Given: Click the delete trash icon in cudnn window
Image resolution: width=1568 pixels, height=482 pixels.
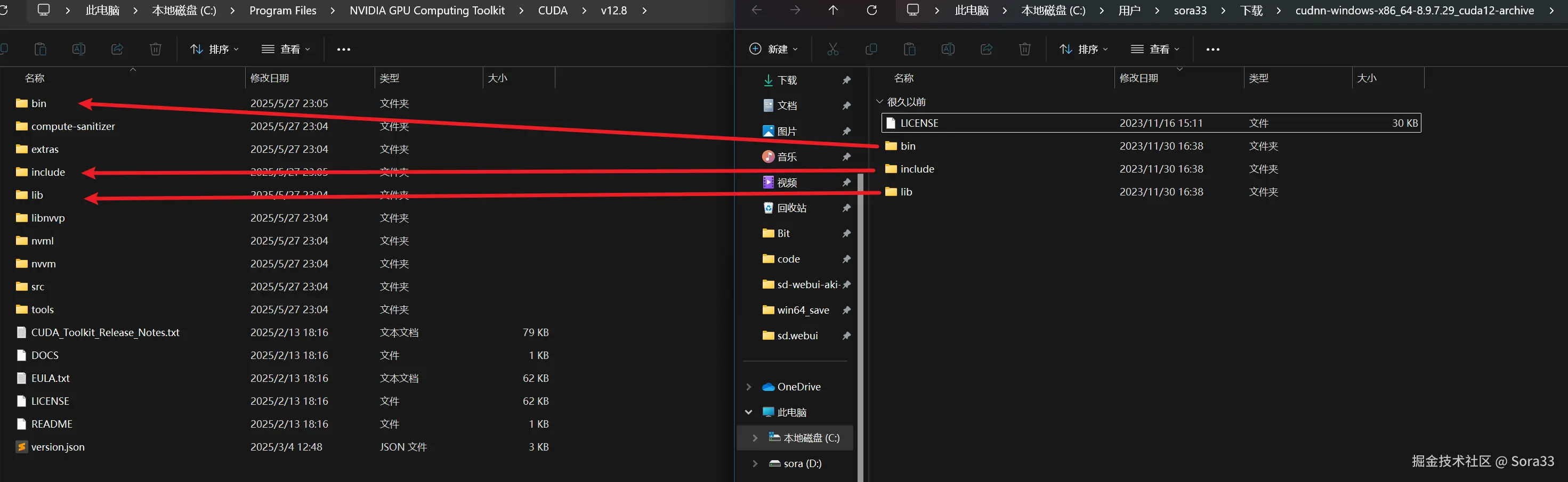Looking at the screenshot, I should pos(1025,50).
